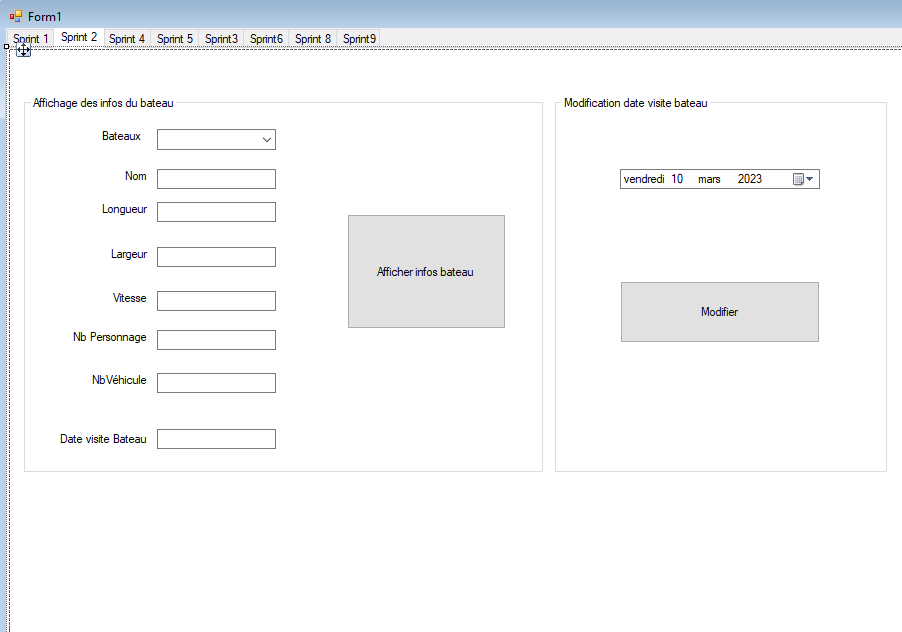The width and height of the screenshot is (902, 632).
Task: Open the Sprint9 tab
Action: pyautogui.click(x=359, y=39)
